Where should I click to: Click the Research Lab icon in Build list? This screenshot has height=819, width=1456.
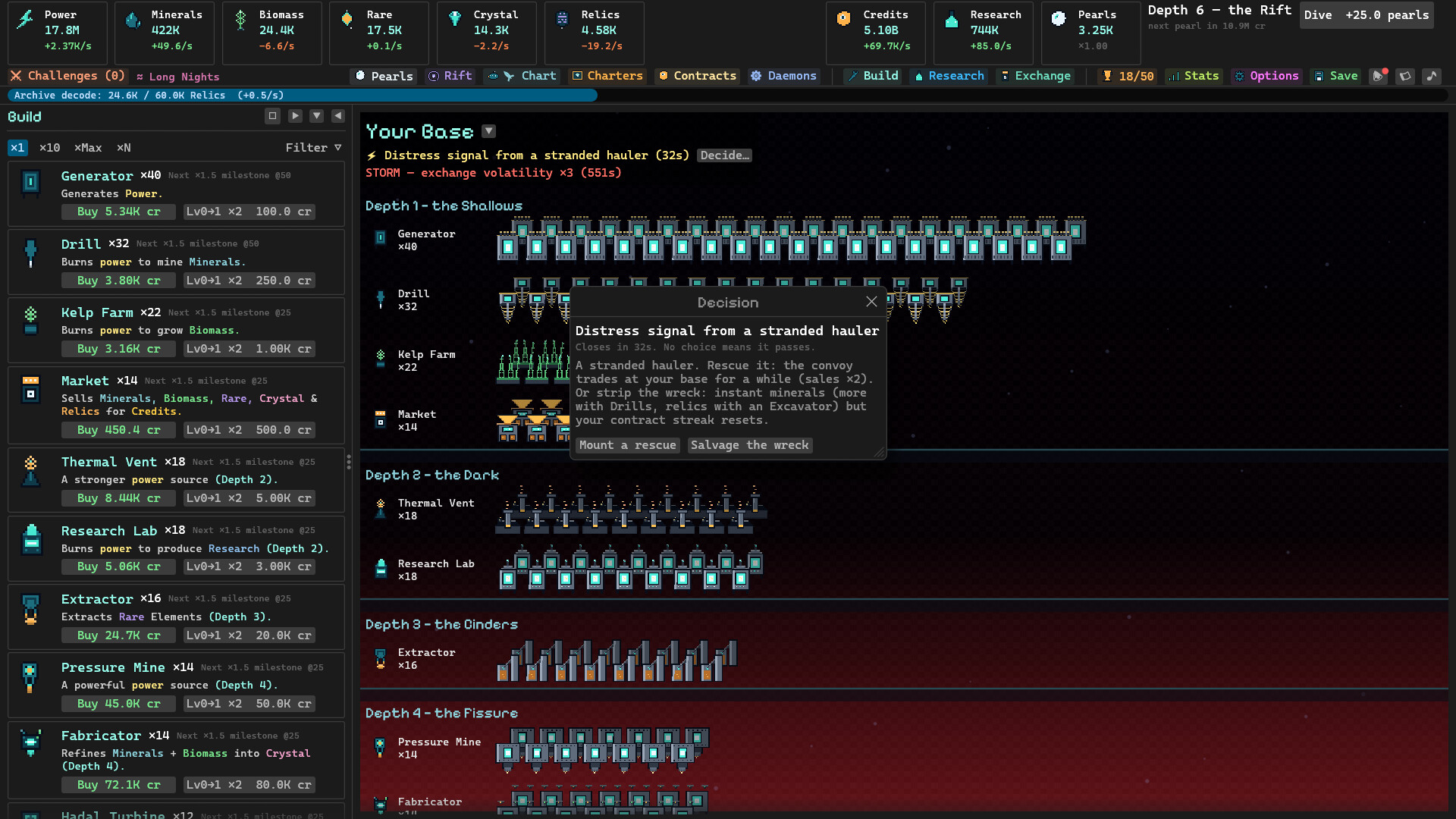point(31,539)
